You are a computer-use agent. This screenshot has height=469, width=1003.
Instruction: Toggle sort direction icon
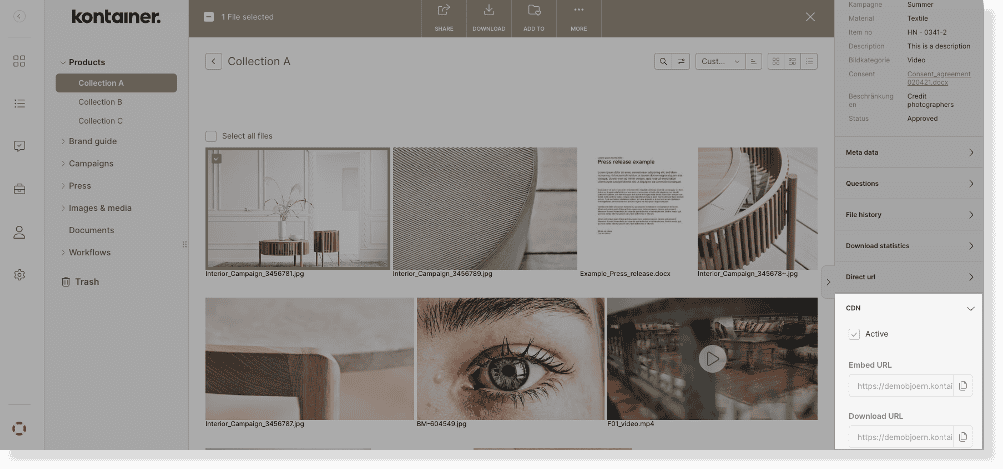(754, 61)
